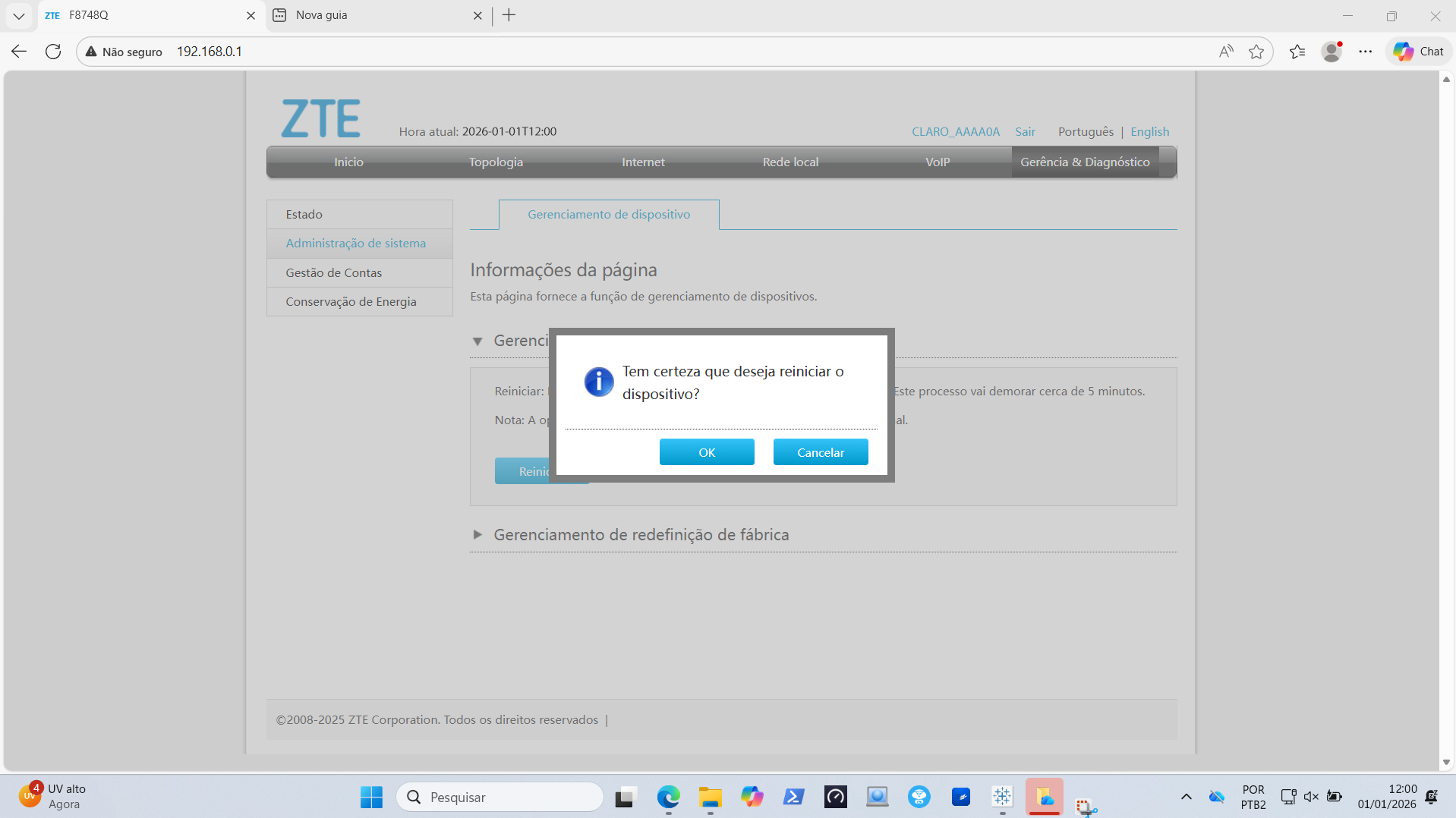
Task: Open notifications bell in the system tray
Action: 1430,797
